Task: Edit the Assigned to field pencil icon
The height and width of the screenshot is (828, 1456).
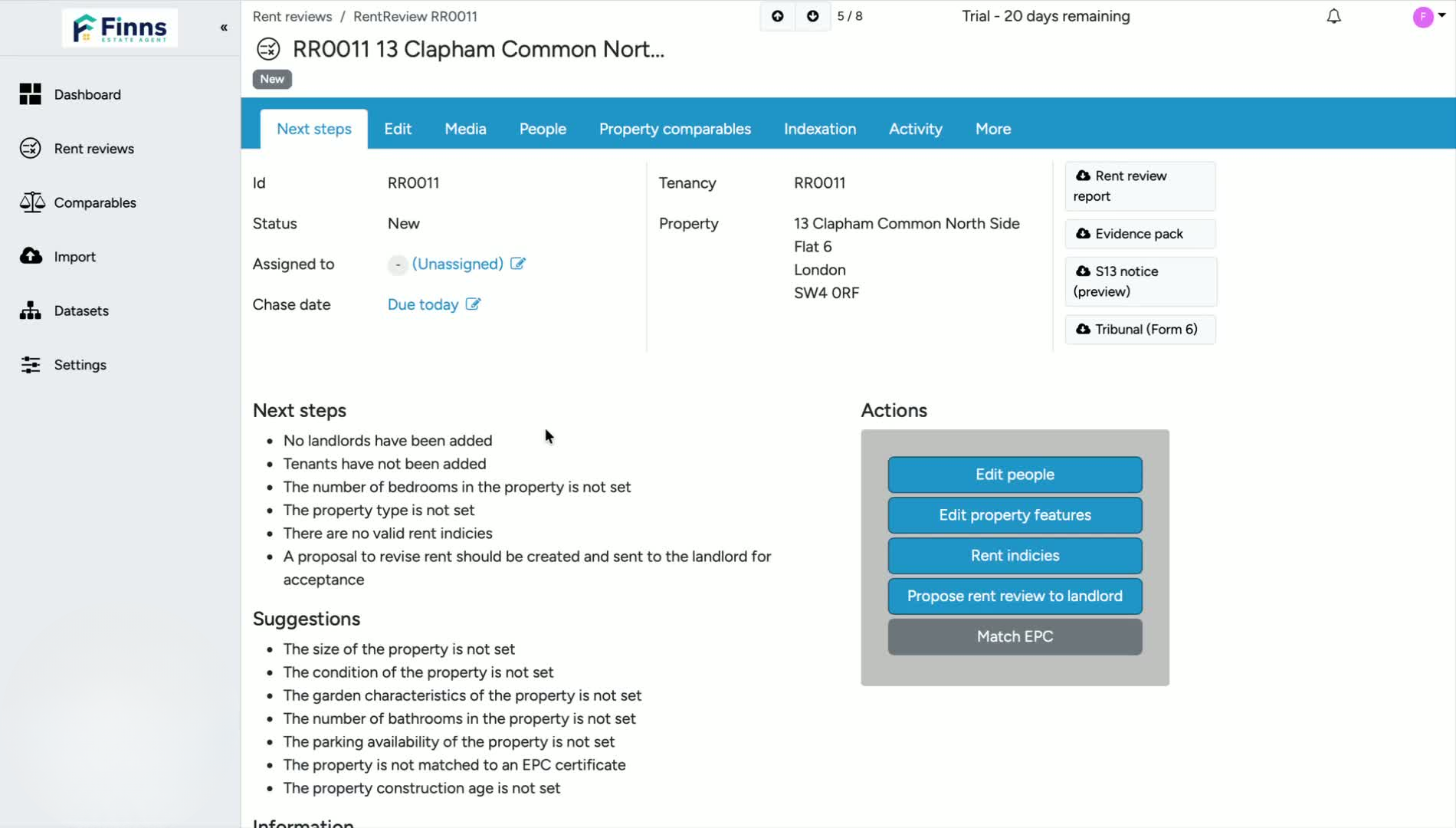Action: [518, 264]
